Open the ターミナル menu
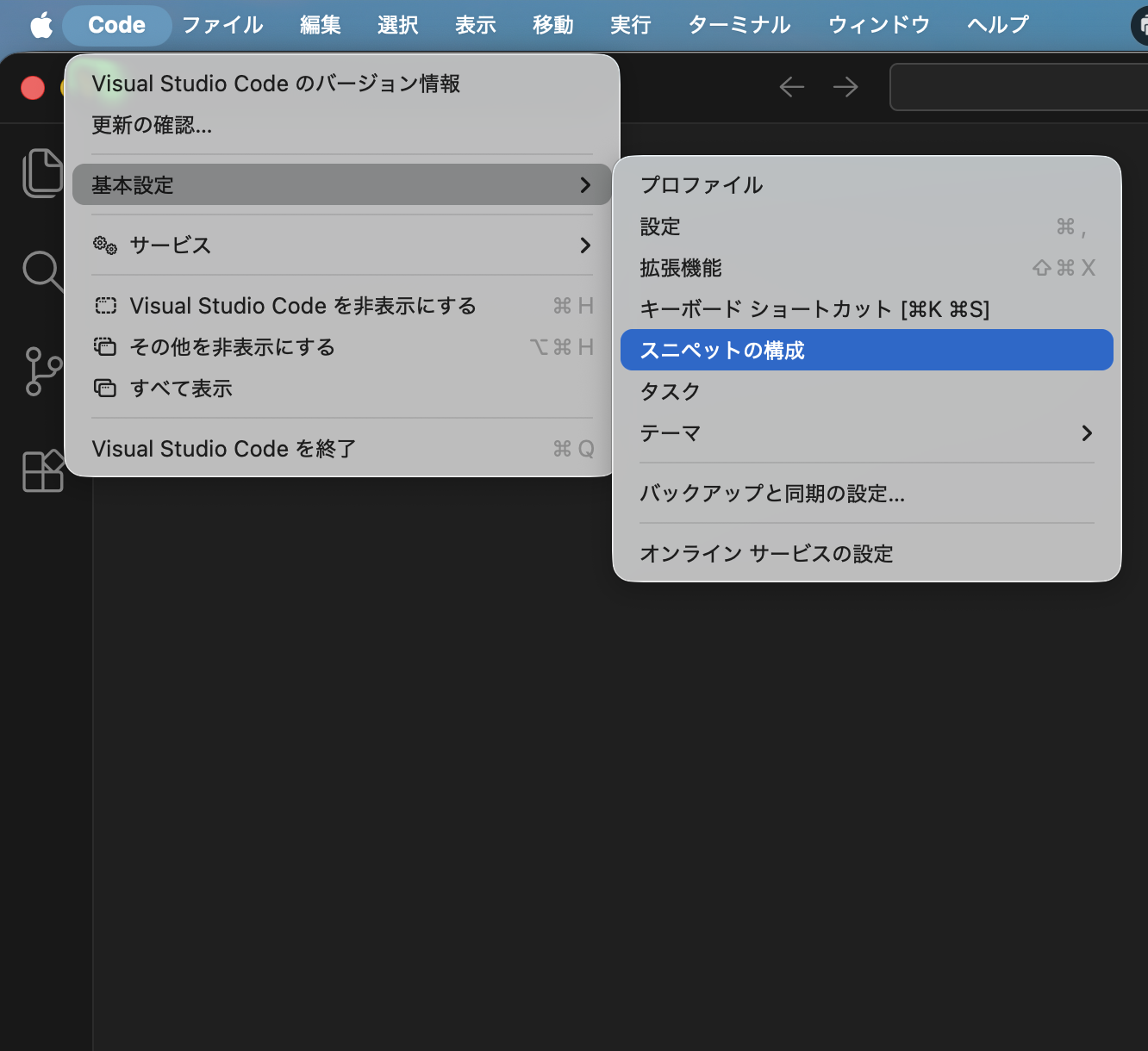1148x1051 pixels. click(x=738, y=25)
